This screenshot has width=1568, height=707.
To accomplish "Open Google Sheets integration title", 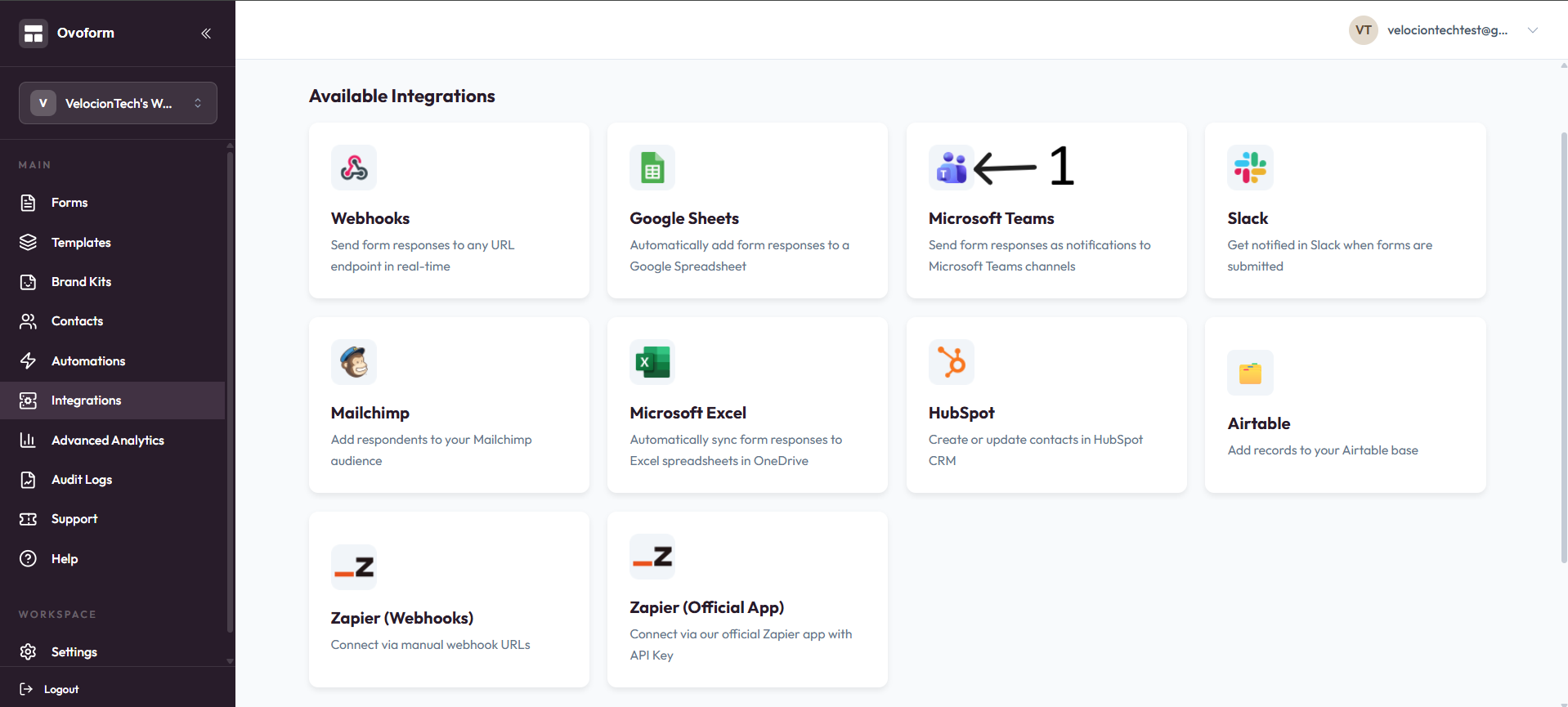I will point(684,218).
